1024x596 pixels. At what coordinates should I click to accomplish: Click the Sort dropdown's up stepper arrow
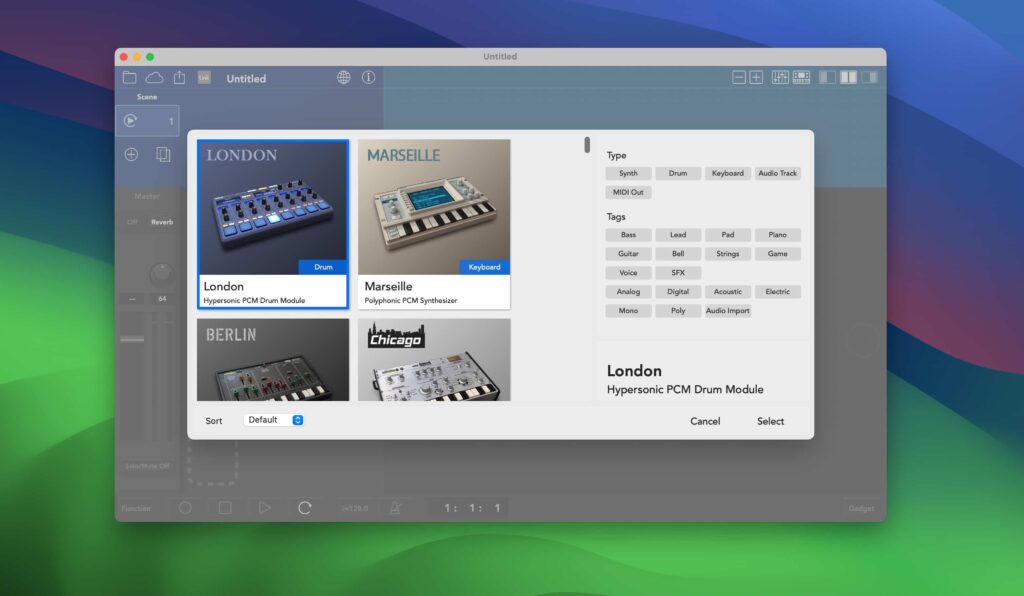click(x=297, y=417)
